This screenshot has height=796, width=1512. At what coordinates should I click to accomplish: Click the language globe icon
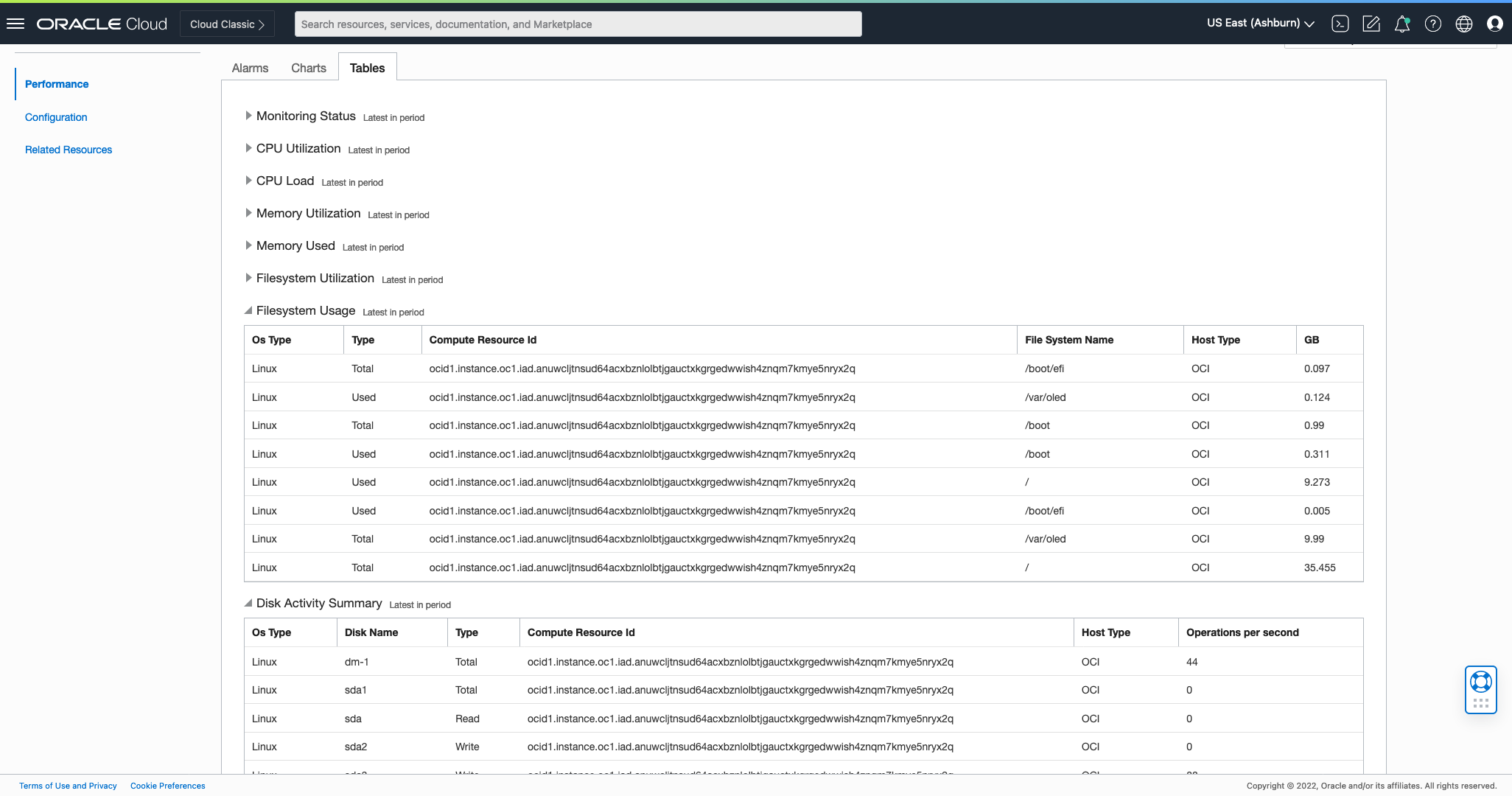point(1464,24)
